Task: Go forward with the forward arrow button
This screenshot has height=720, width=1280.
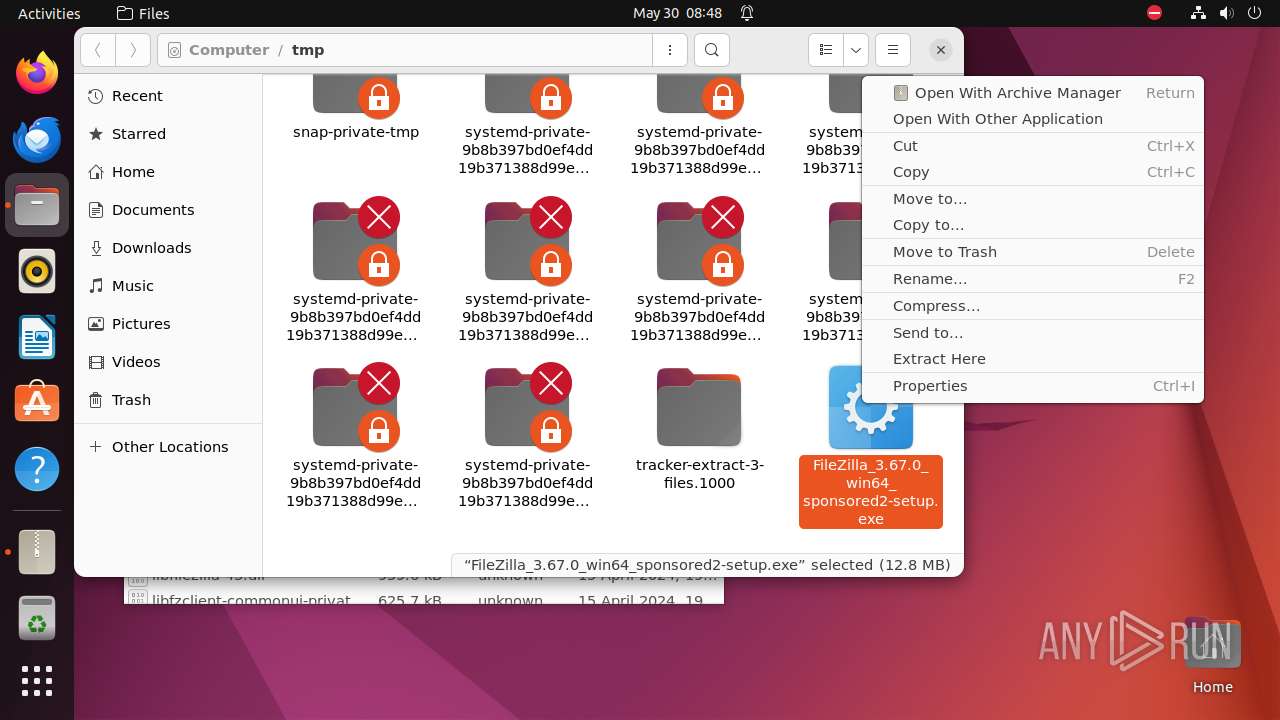Action: point(133,50)
